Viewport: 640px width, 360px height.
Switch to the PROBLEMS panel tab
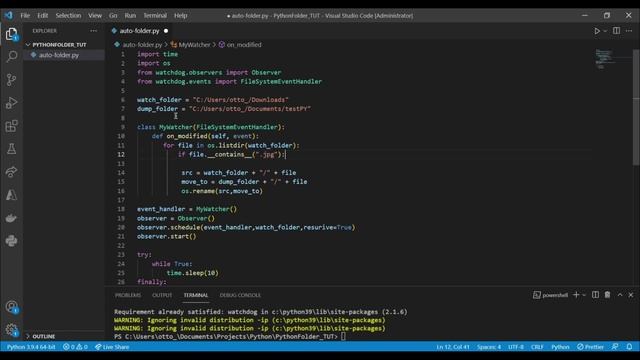tap(128, 295)
